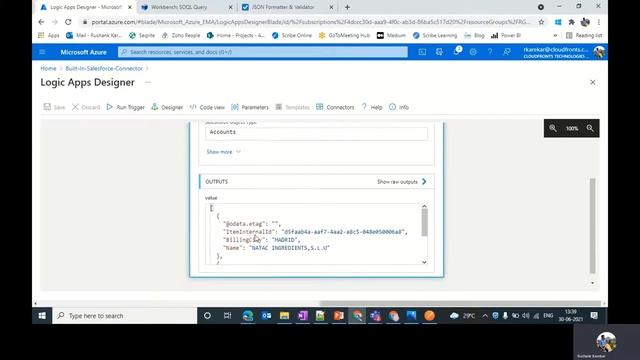Image resolution: width=640 pixels, height=360 pixels.
Task: Click the designer canvas vertical scrollbar thumb
Action: tap(593, 225)
